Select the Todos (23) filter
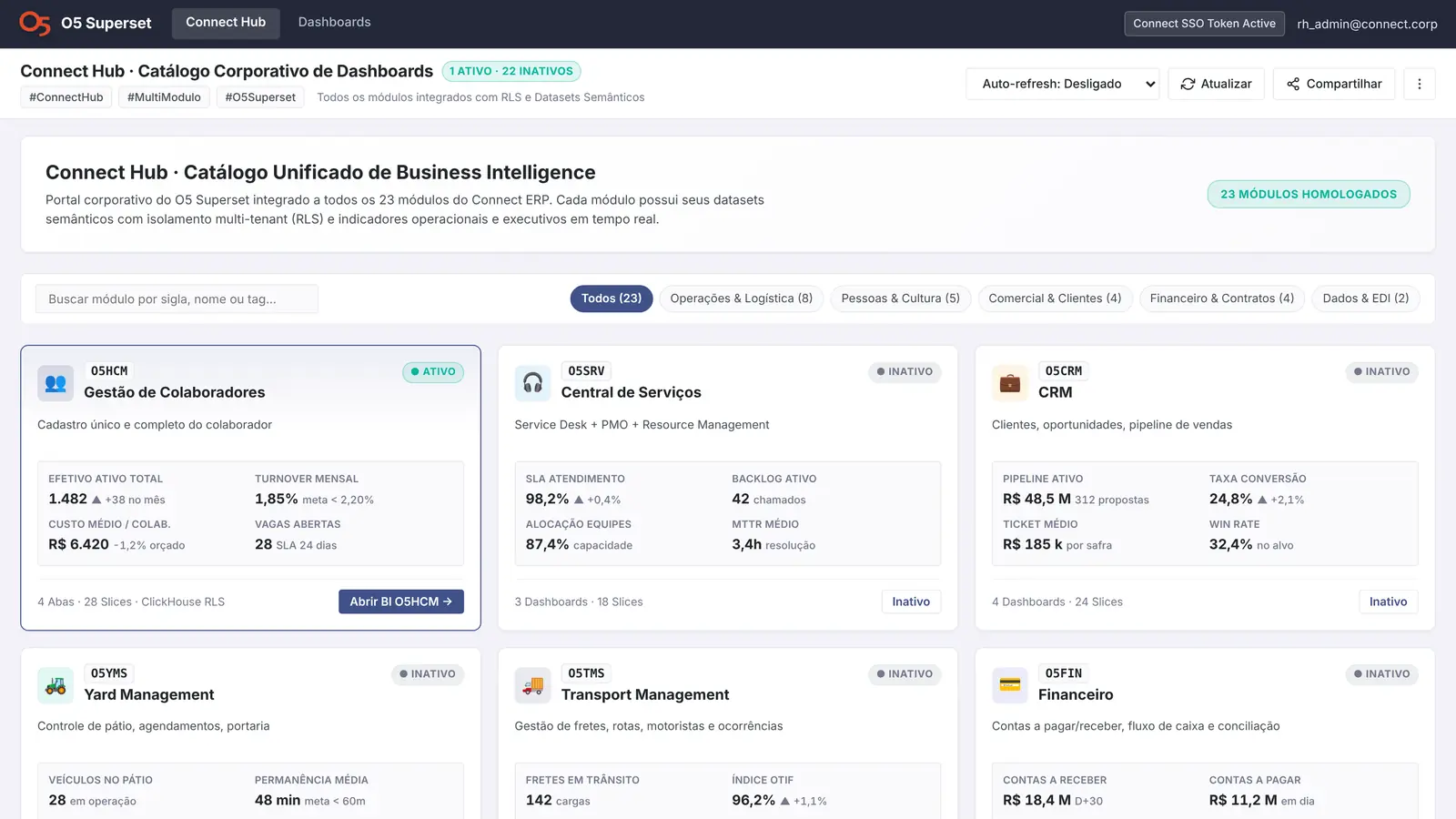 612,298
